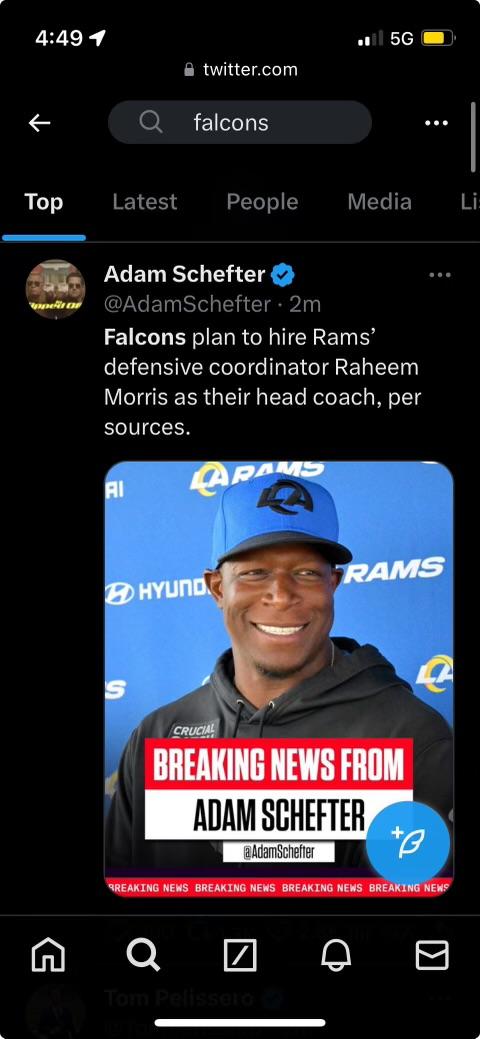The height and width of the screenshot is (1039, 480).
Task: Select the Top tab
Action: pos(44,201)
